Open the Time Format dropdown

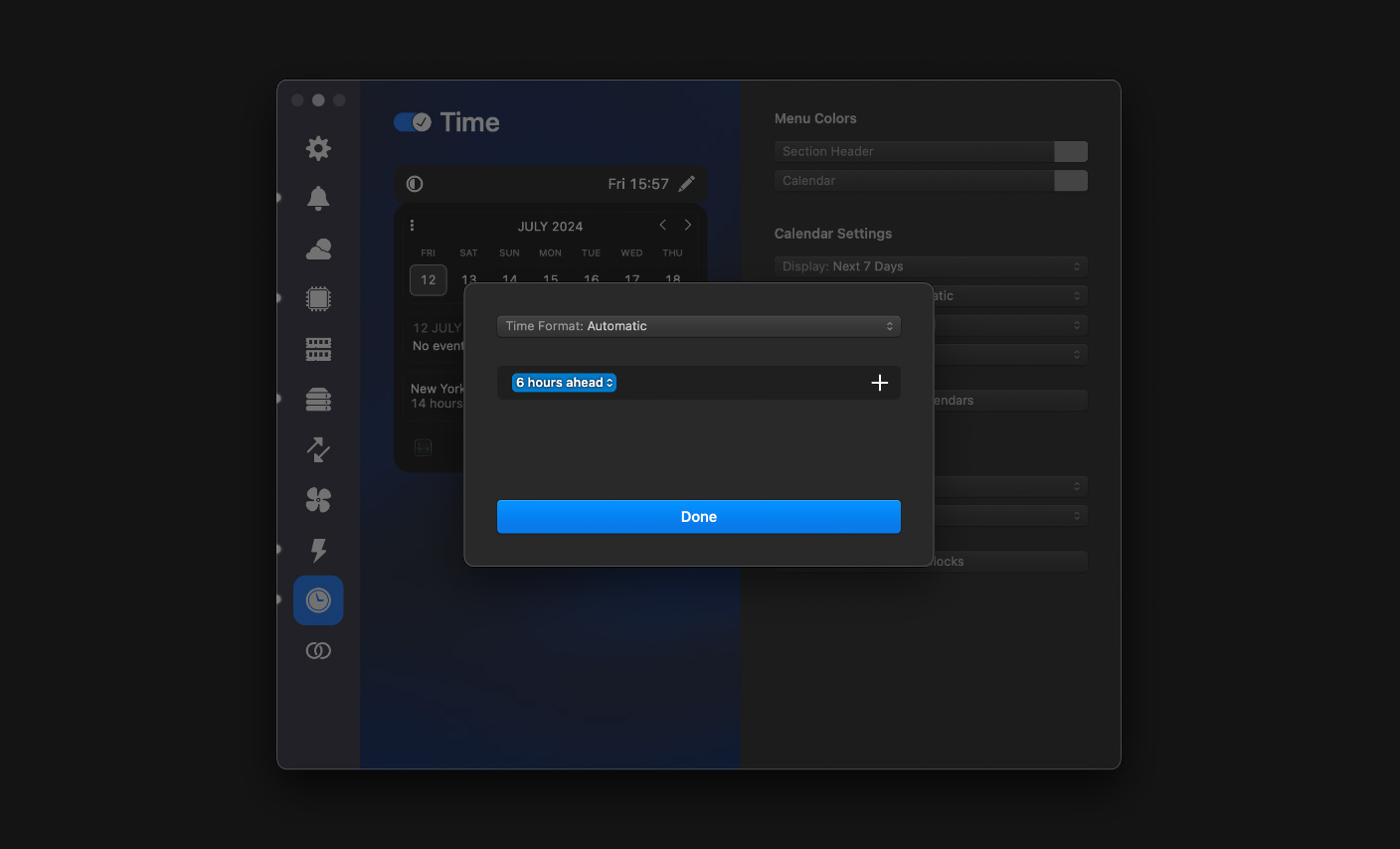699,326
